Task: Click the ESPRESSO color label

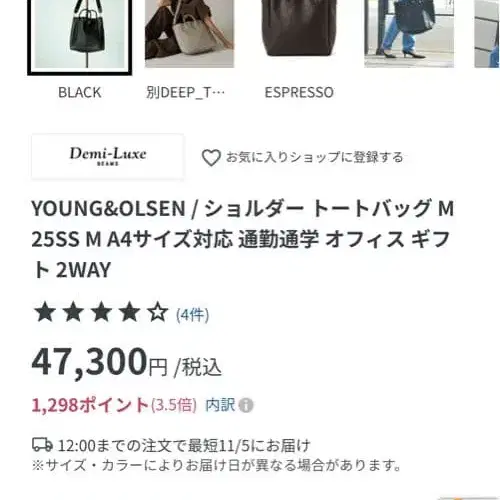Action: click(299, 93)
